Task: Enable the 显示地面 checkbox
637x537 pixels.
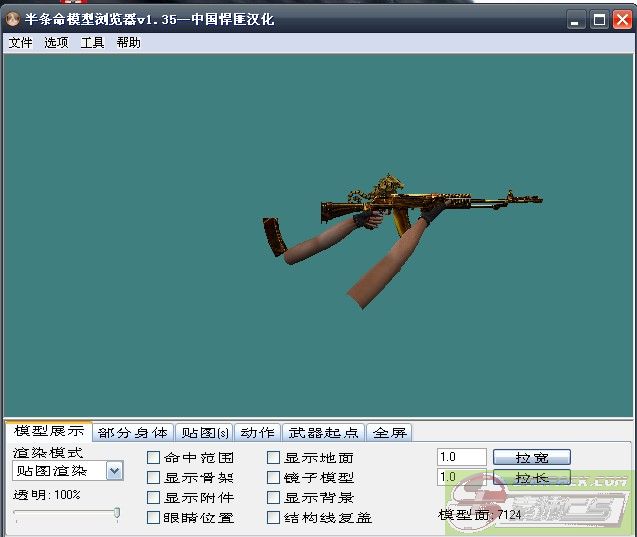Action: point(274,458)
